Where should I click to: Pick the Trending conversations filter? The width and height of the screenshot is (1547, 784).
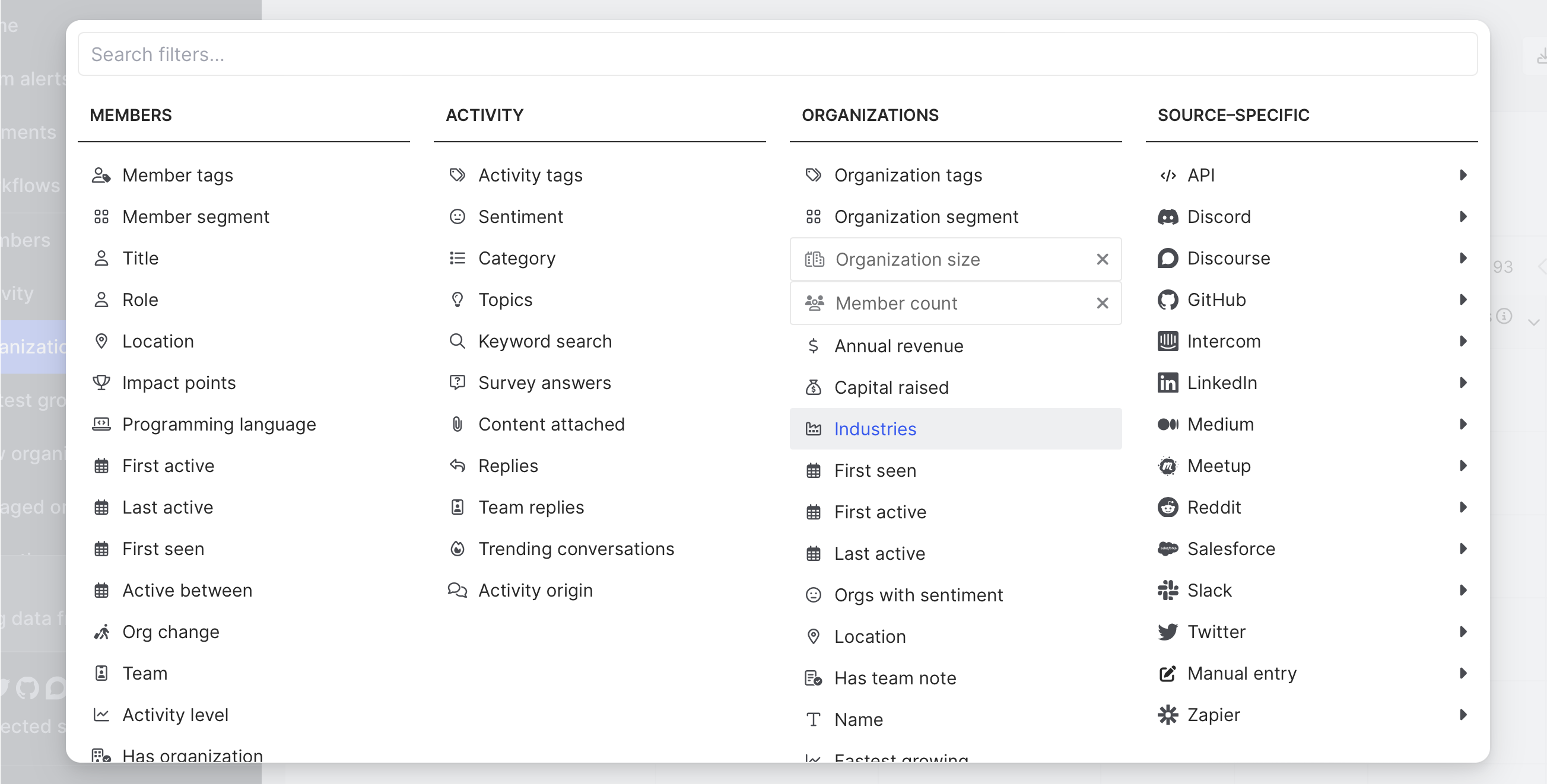click(576, 549)
